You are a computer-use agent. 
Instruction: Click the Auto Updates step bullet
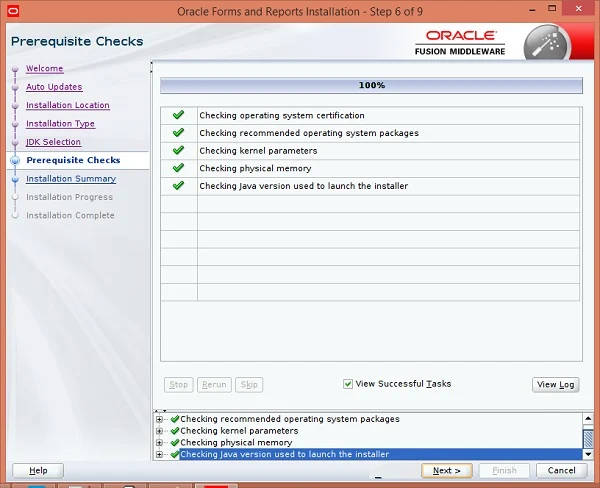15,87
